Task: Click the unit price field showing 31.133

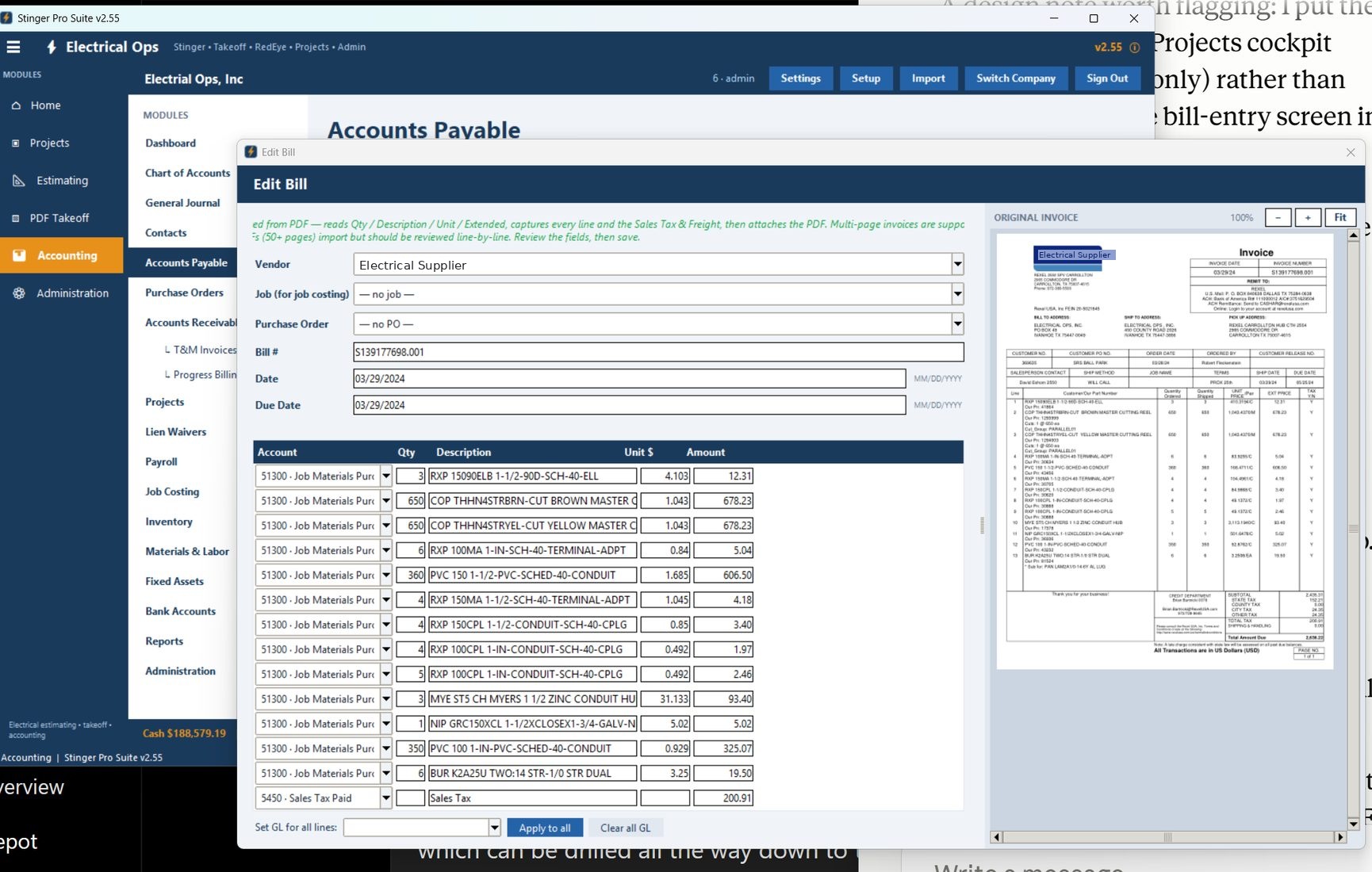Action: click(665, 698)
